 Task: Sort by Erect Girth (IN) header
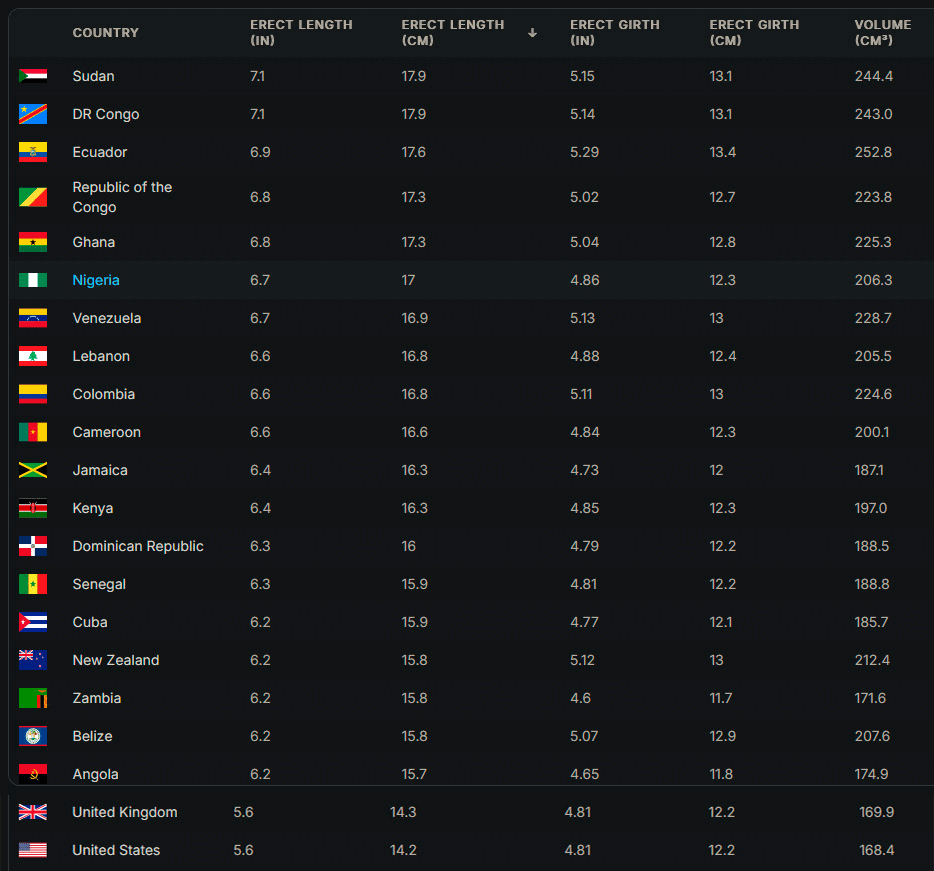pos(614,32)
